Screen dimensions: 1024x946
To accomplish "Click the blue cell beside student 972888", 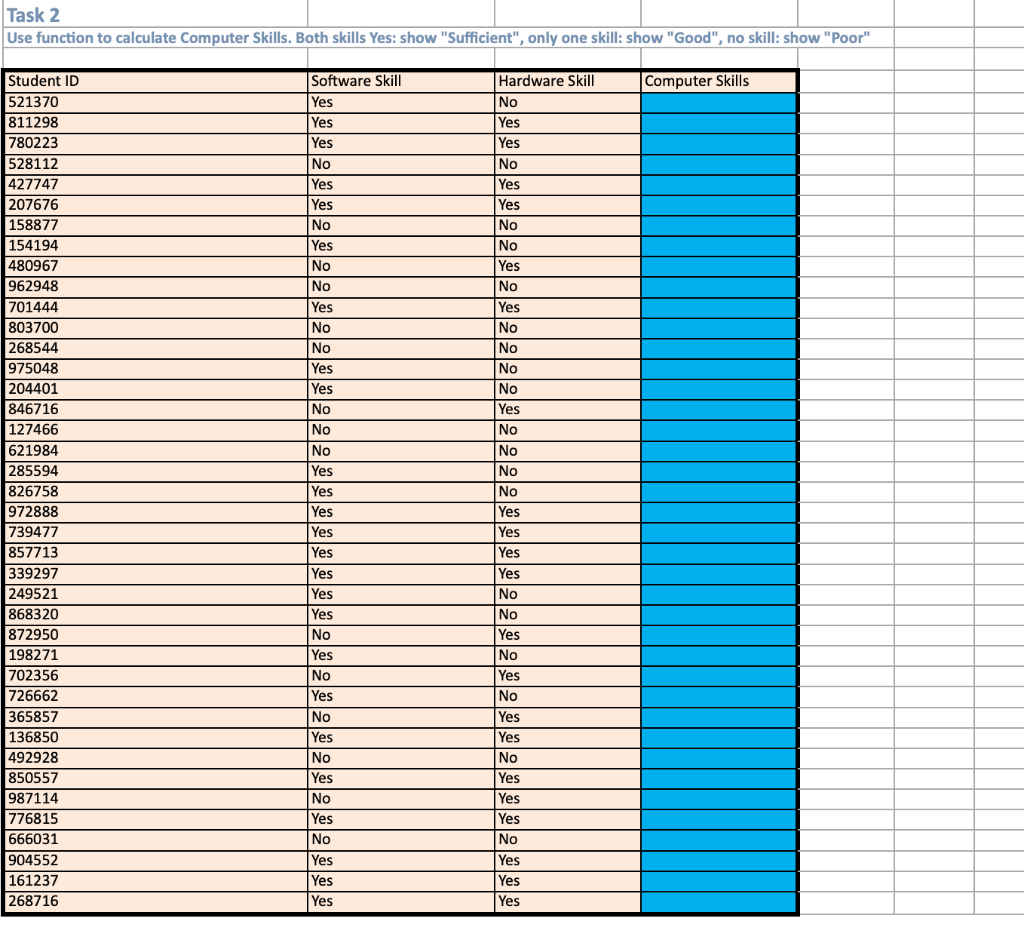I will 718,511.
